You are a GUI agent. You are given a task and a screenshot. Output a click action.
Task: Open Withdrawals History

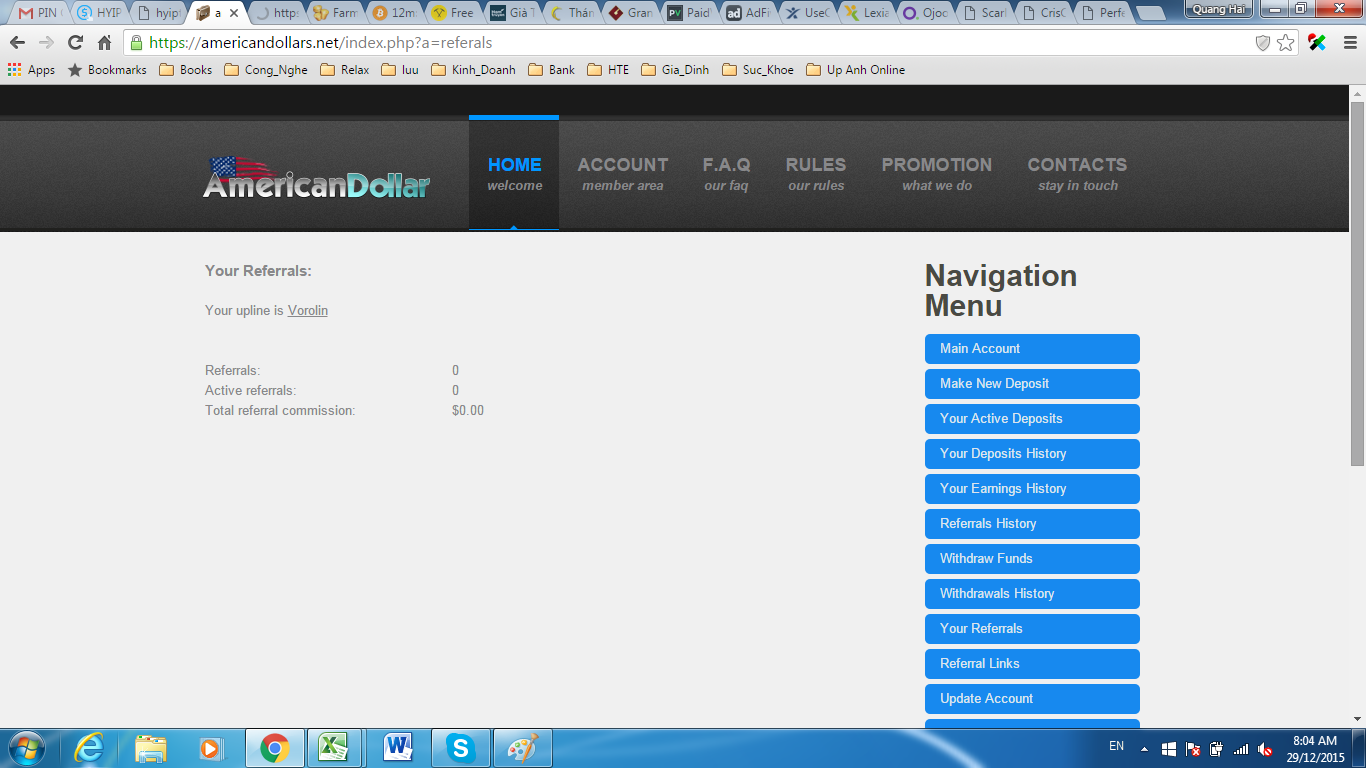point(1032,594)
